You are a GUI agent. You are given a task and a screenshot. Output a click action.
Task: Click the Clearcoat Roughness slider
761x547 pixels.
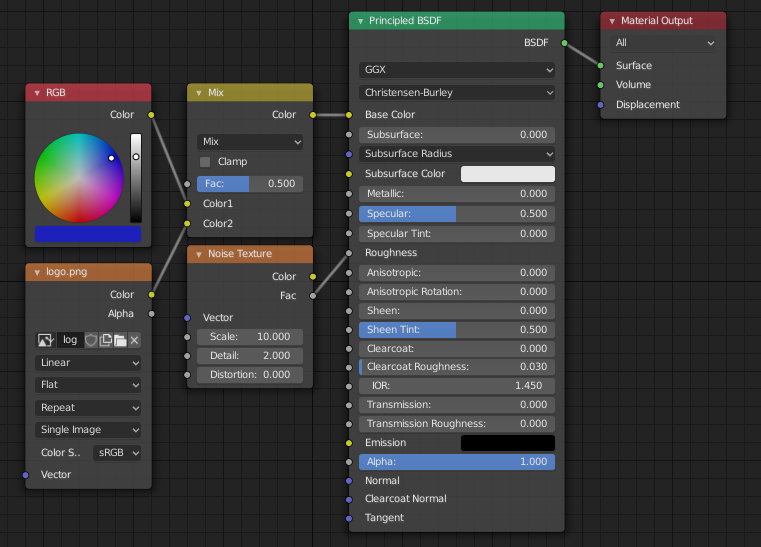[457, 367]
